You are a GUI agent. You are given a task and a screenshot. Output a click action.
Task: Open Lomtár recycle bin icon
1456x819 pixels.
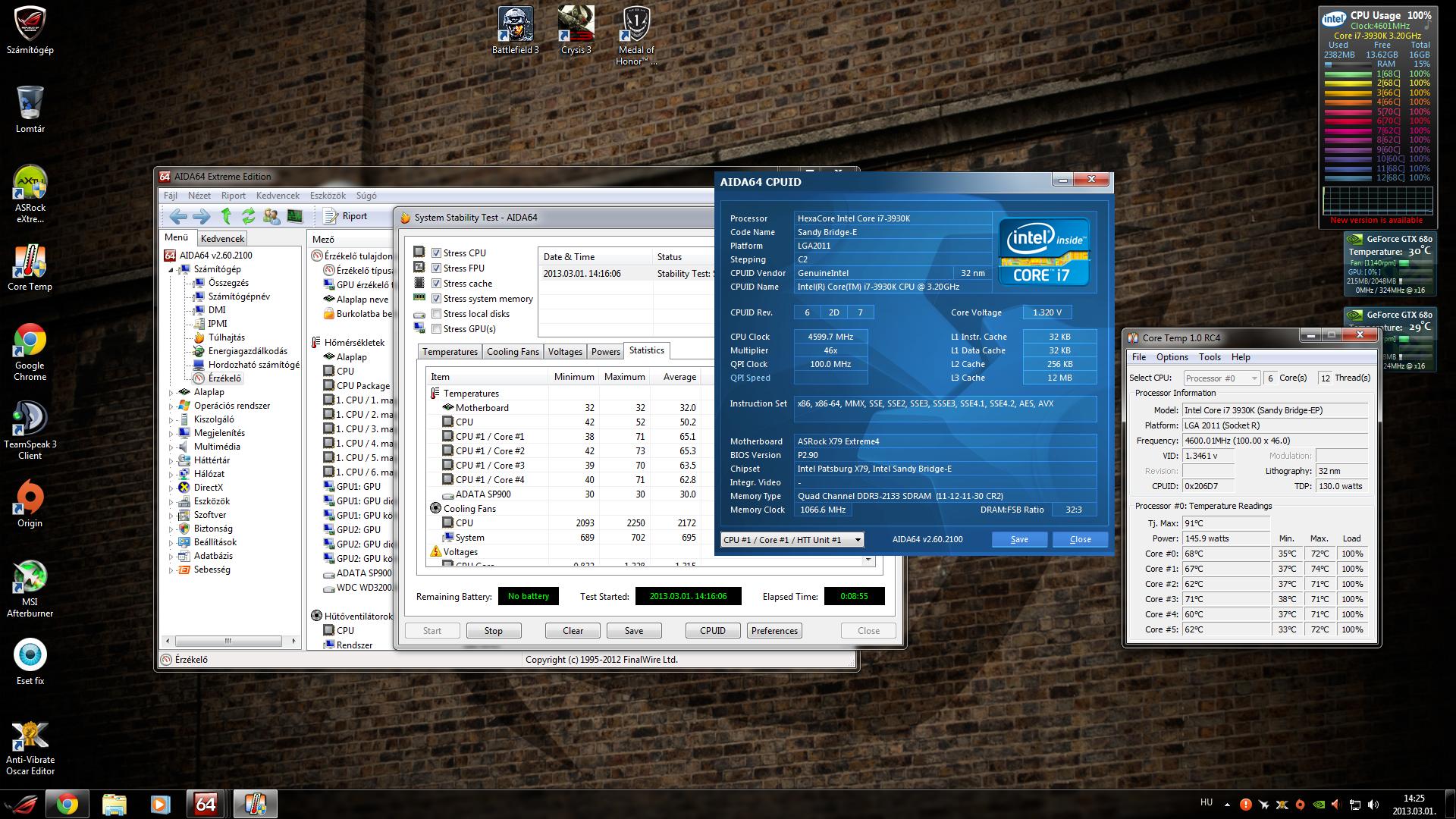[30, 110]
